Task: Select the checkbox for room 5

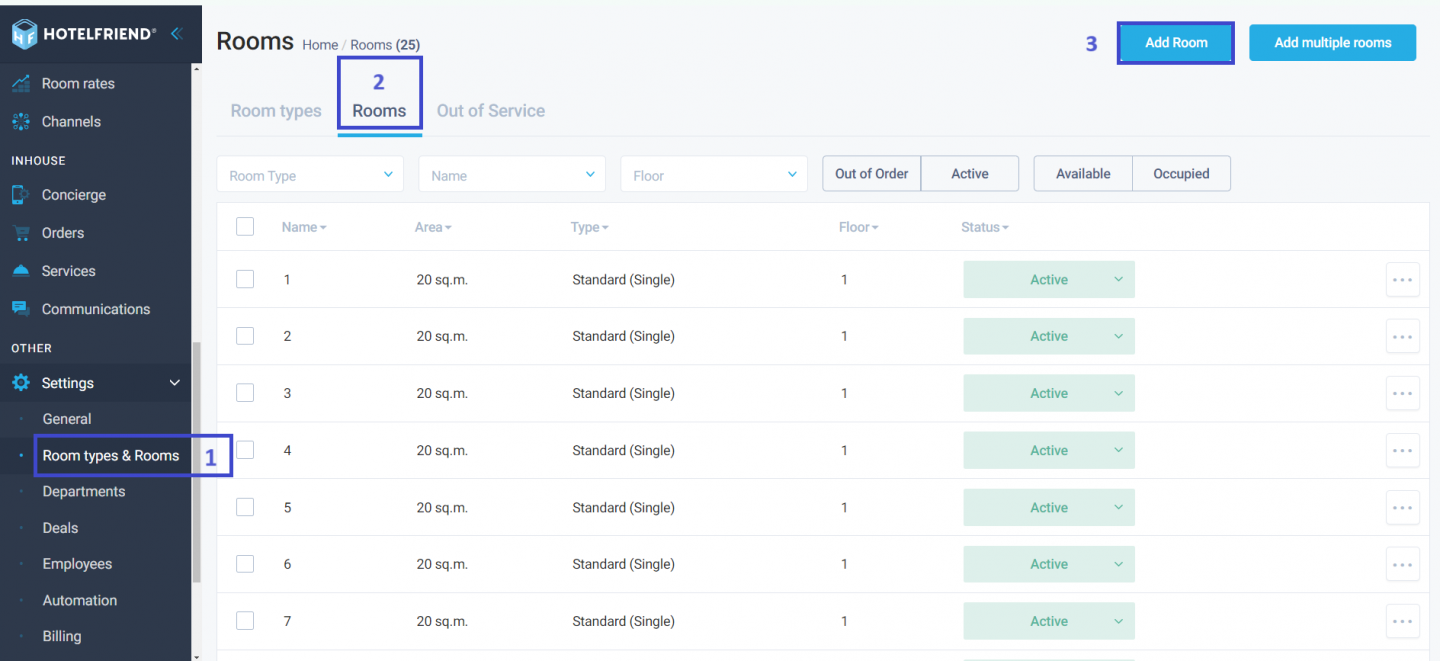Action: 245,507
